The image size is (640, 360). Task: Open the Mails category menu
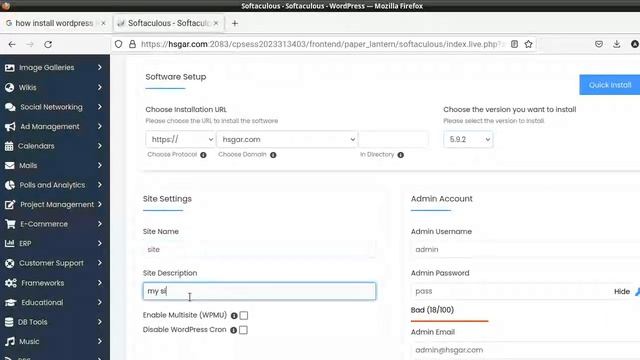pos(55,165)
